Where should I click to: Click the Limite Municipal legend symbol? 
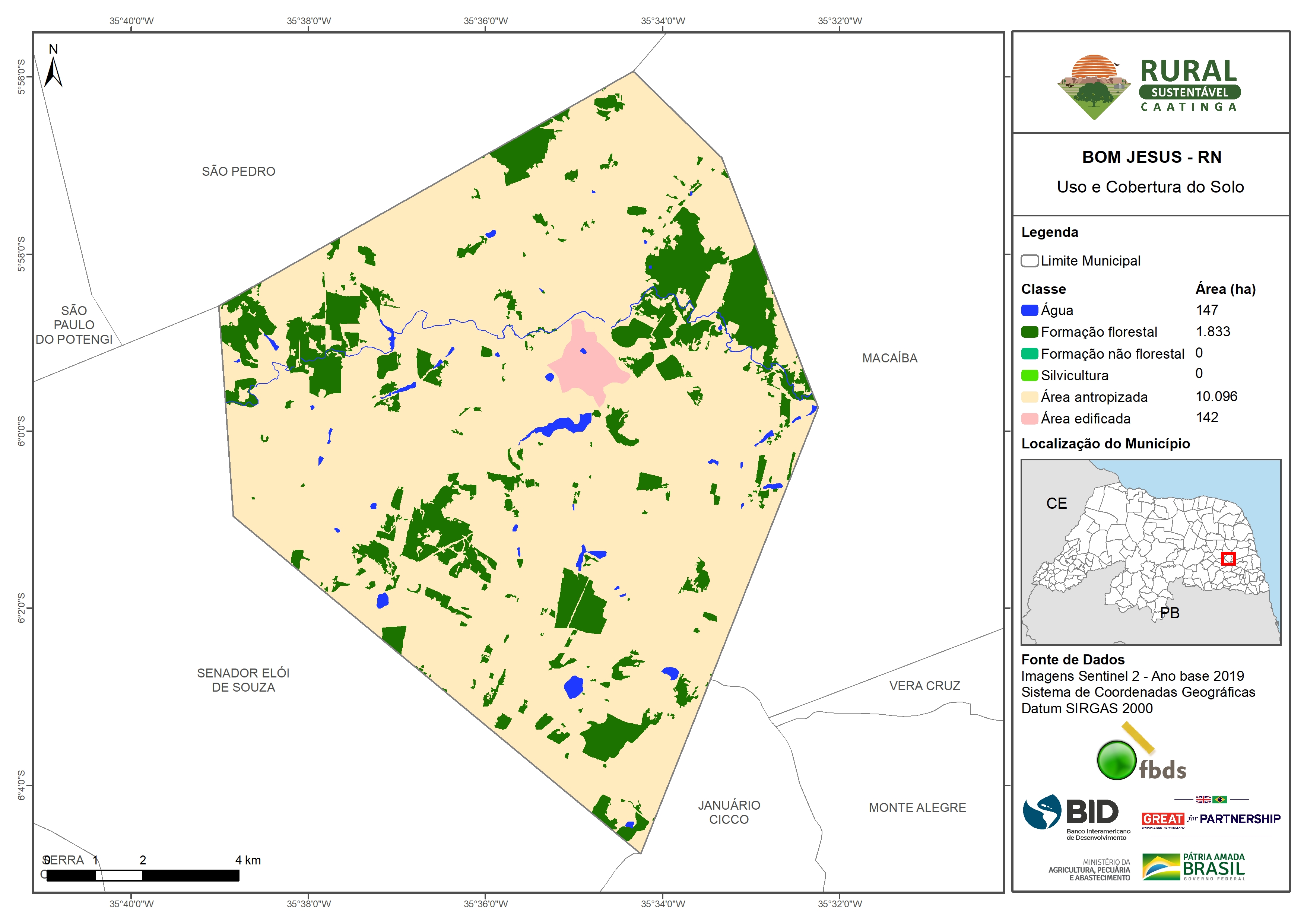[1029, 261]
